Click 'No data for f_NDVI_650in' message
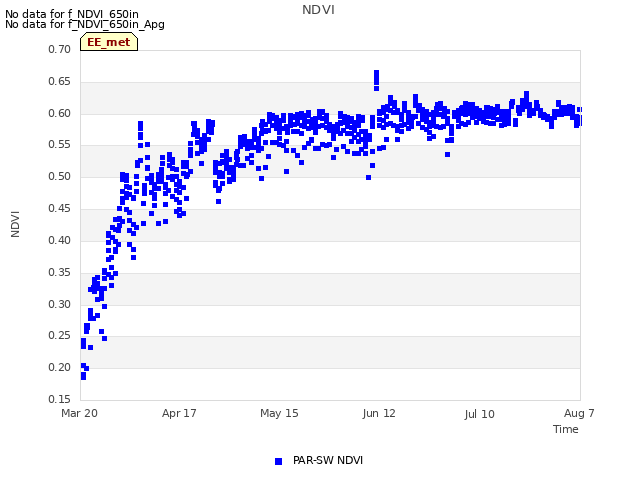This screenshot has width=640, height=480. (71, 14)
